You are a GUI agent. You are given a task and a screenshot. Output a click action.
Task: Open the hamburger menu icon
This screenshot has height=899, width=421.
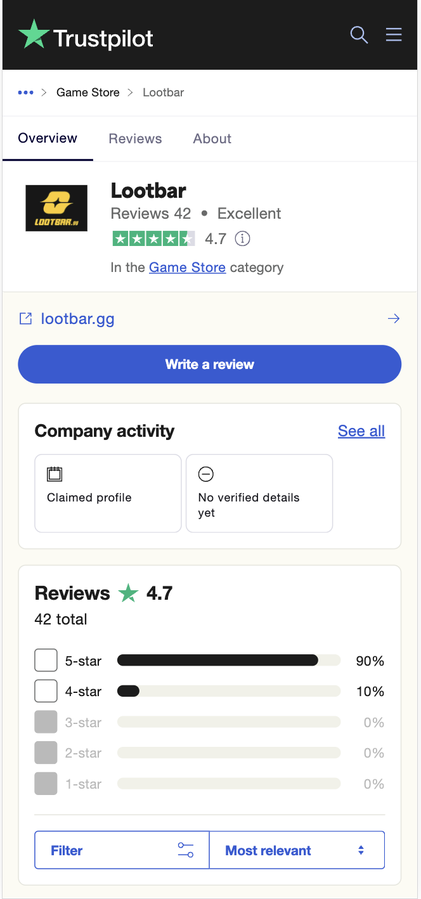click(393, 35)
